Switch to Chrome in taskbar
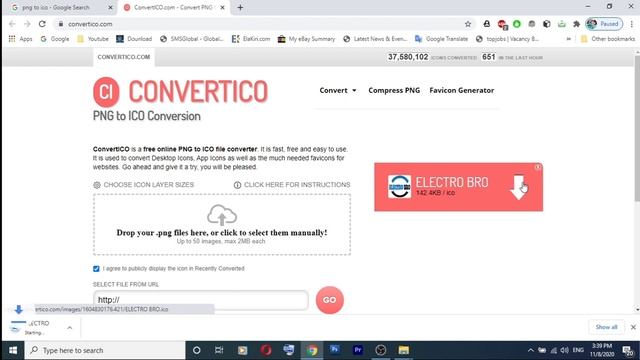 (312, 350)
